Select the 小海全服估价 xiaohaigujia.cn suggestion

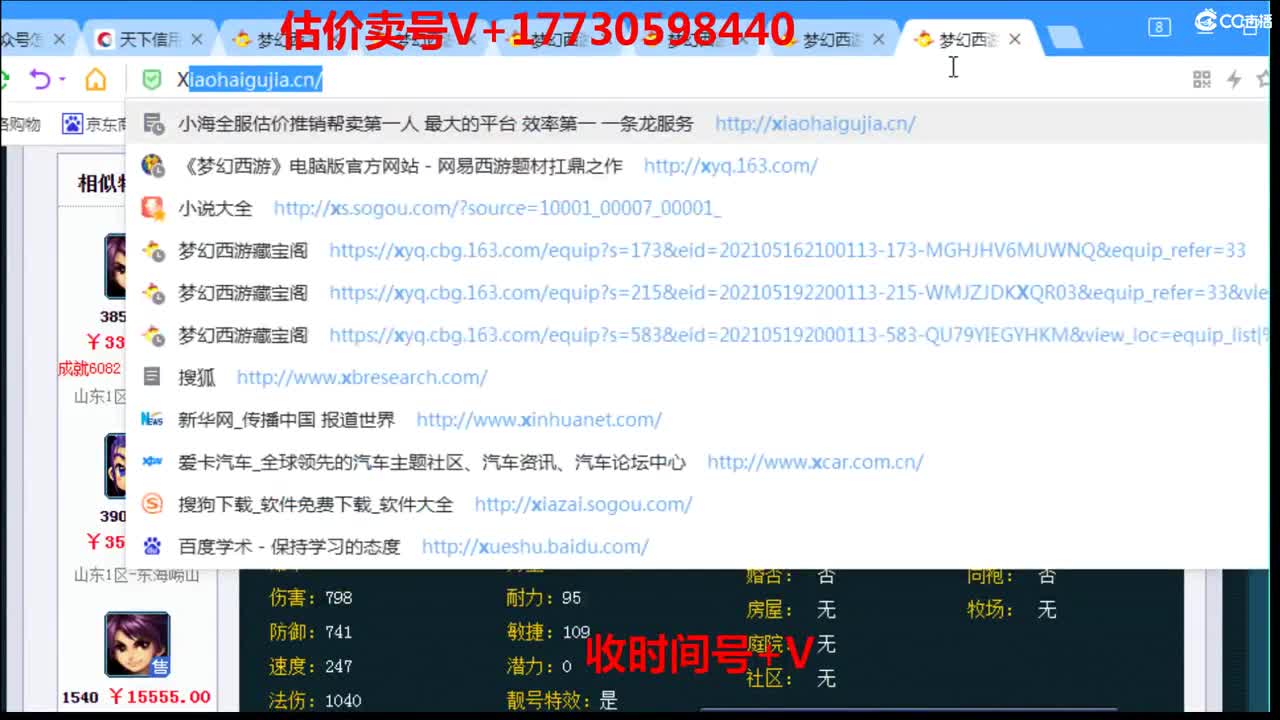[x=697, y=124]
